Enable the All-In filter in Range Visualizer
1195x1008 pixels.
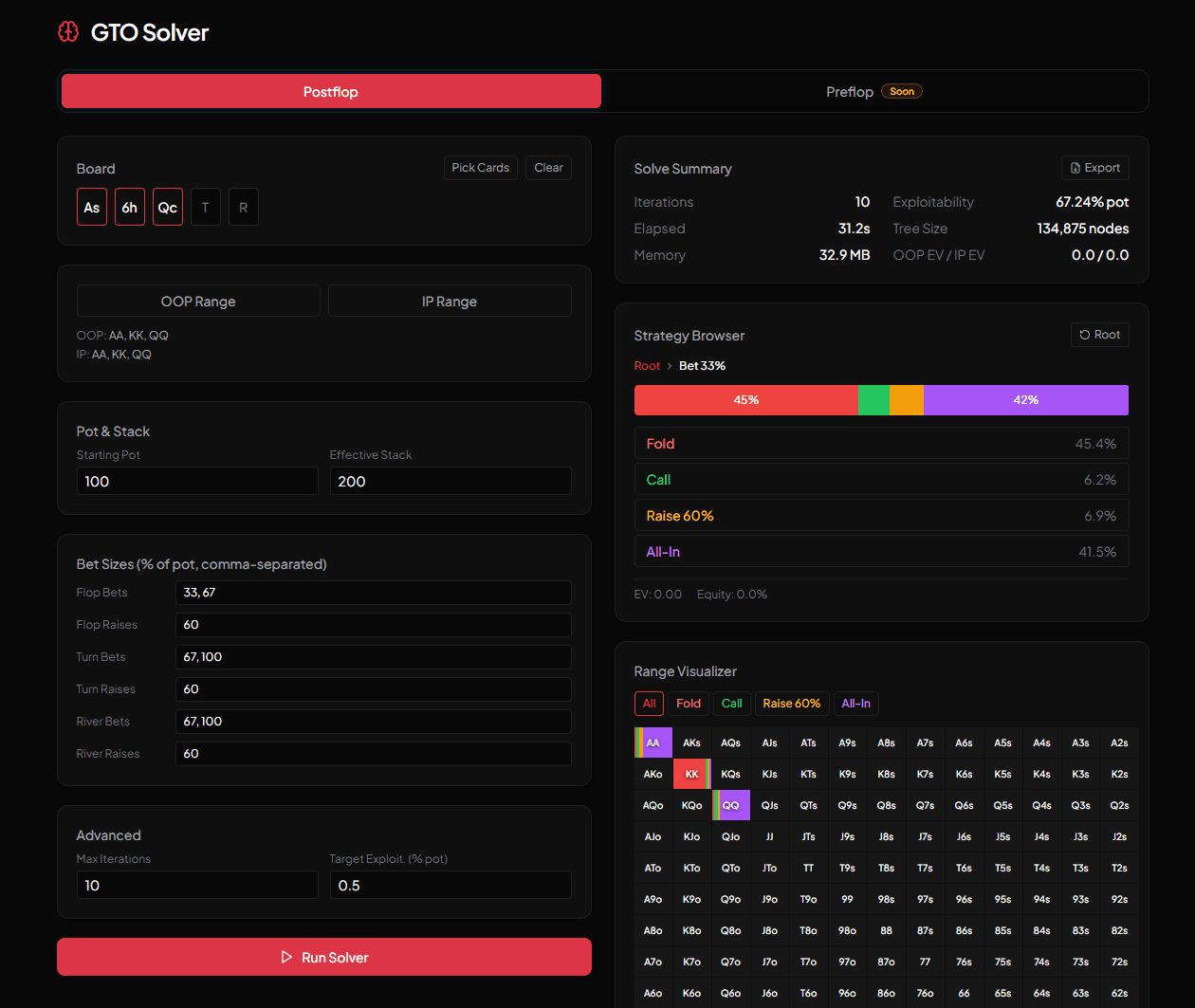tap(855, 703)
